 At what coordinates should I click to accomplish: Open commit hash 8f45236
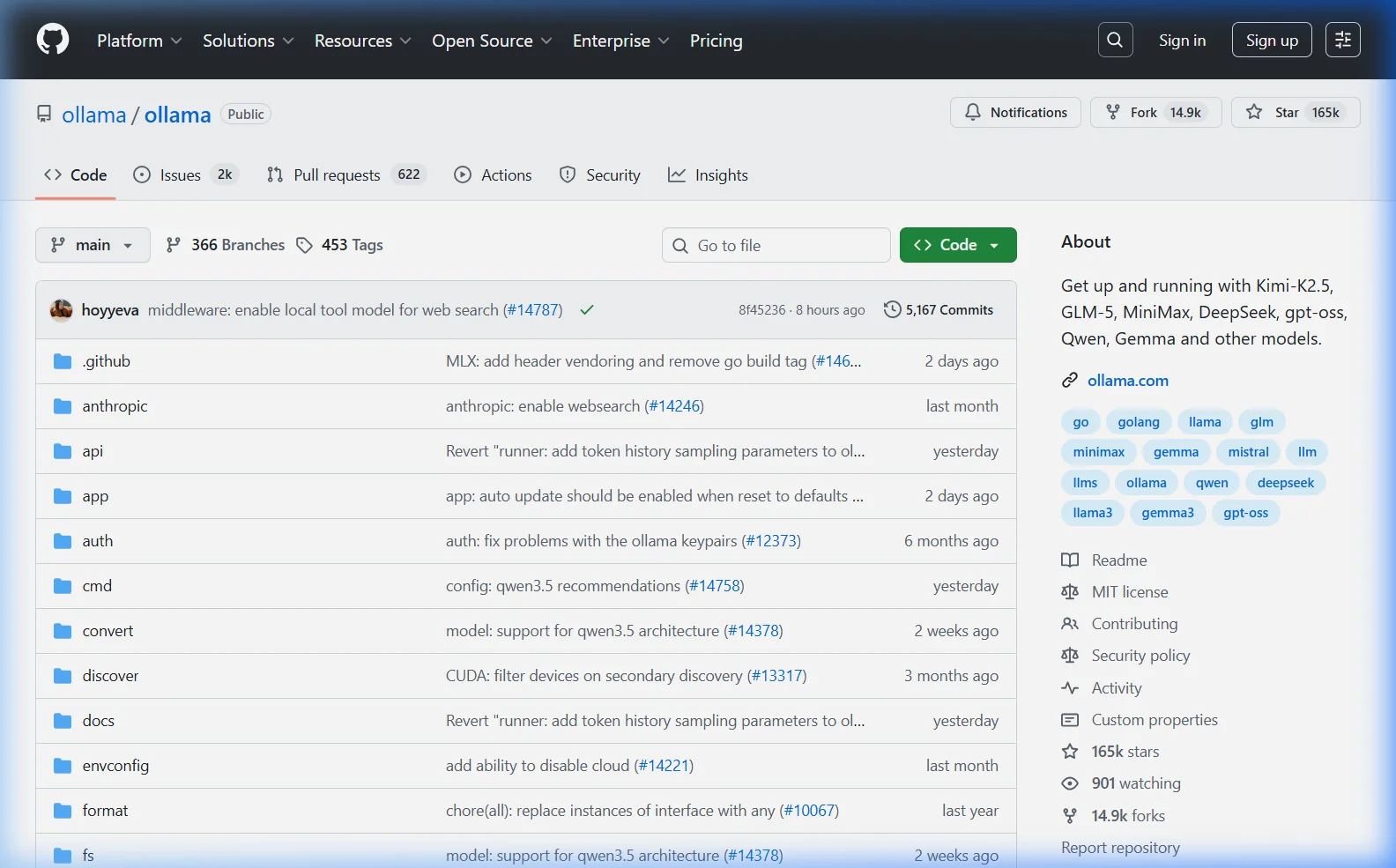tap(761, 309)
